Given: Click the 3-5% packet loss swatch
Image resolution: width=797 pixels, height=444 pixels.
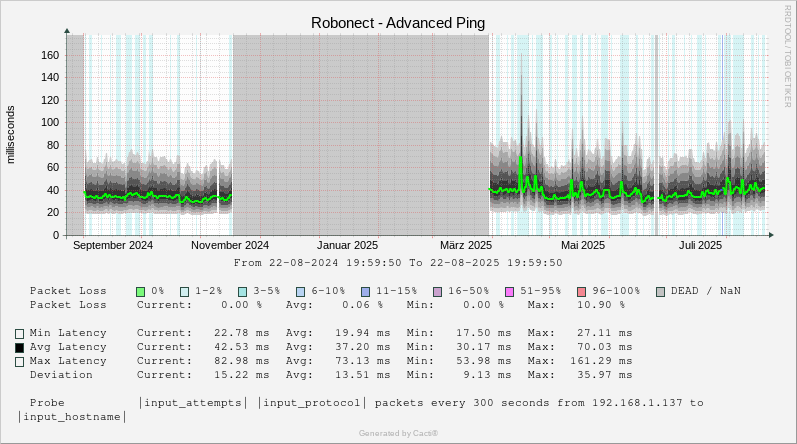Looking at the screenshot, I should 242,292.
